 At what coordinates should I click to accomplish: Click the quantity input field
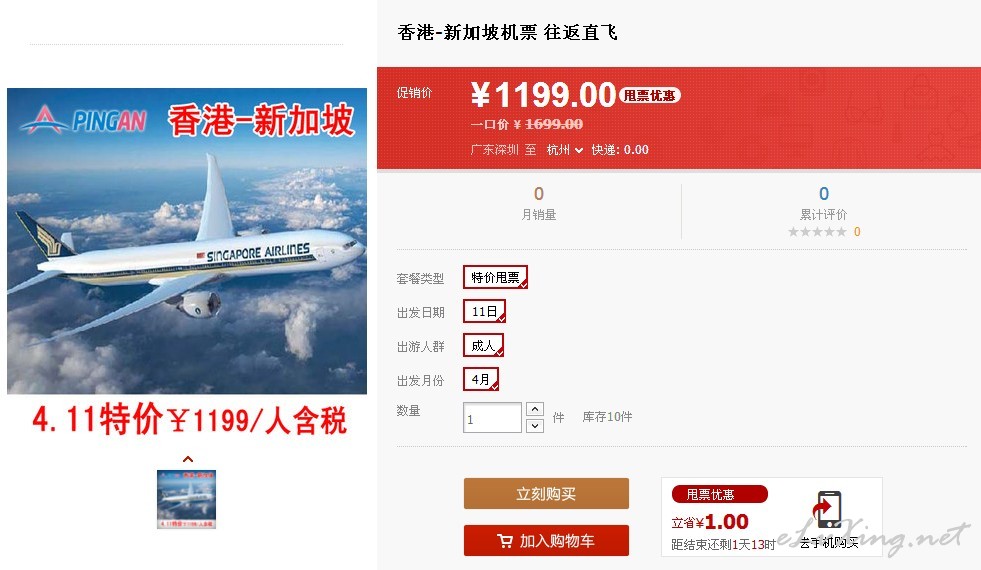pos(492,417)
